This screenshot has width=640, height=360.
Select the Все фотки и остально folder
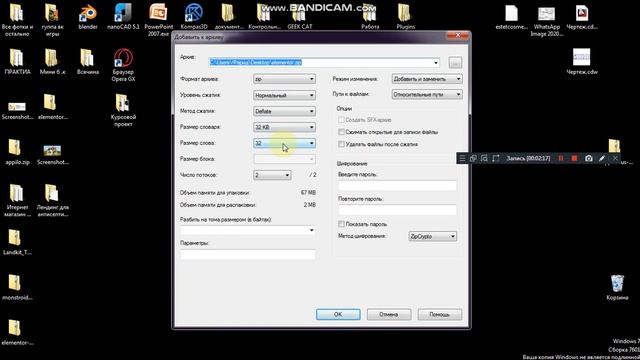click(x=17, y=20)
